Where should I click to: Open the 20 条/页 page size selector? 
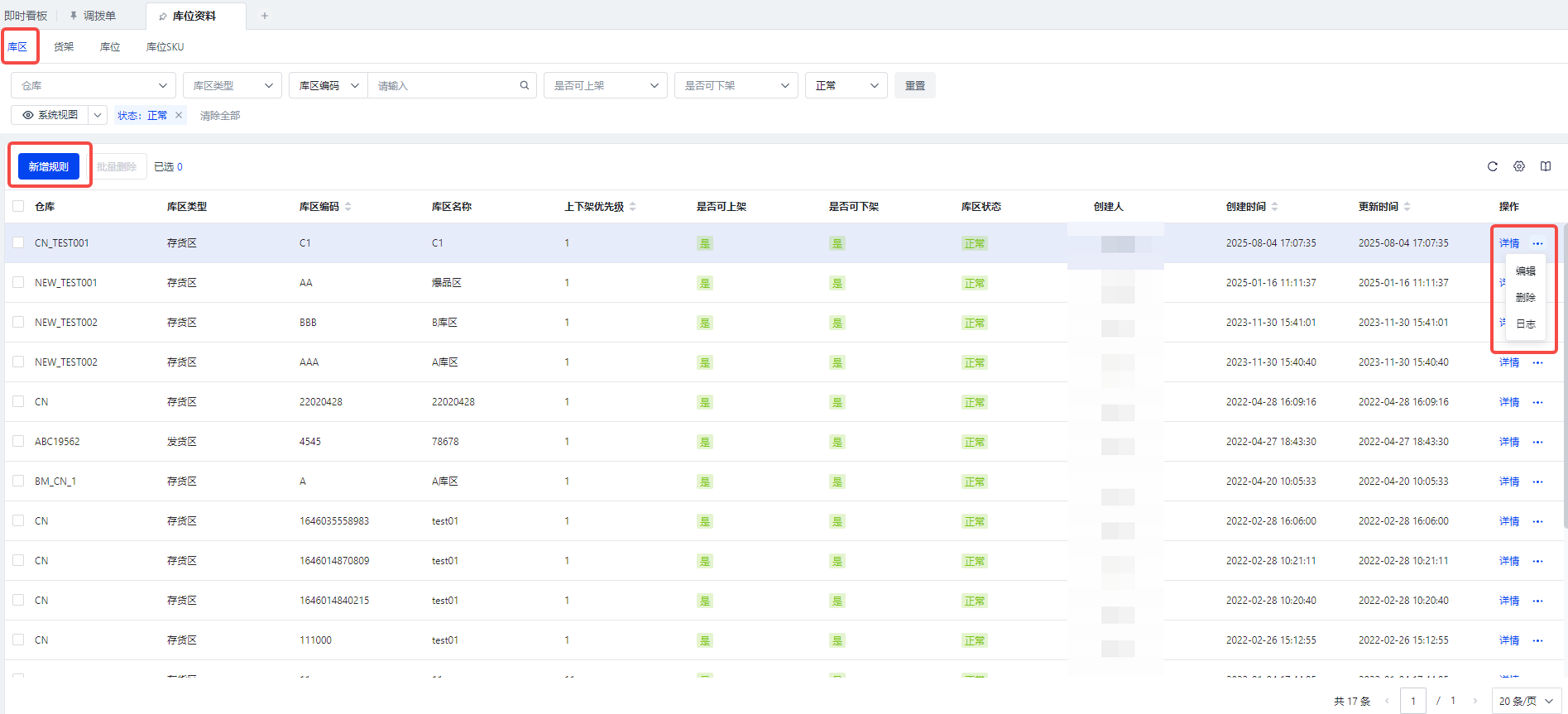[x=1526, y=701]
